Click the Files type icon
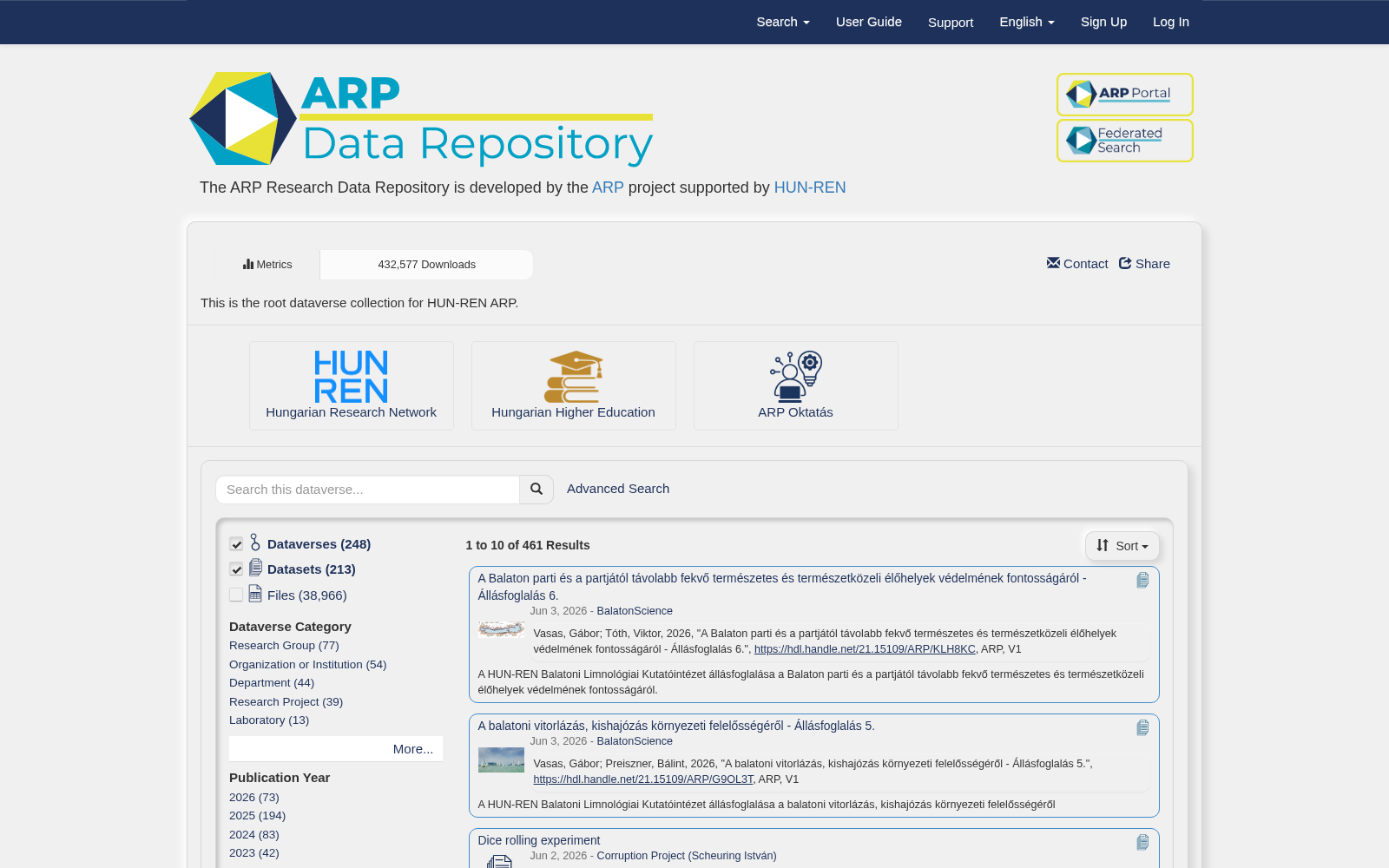This screenshot has height=868, width=1389. [x=255, y=594]
